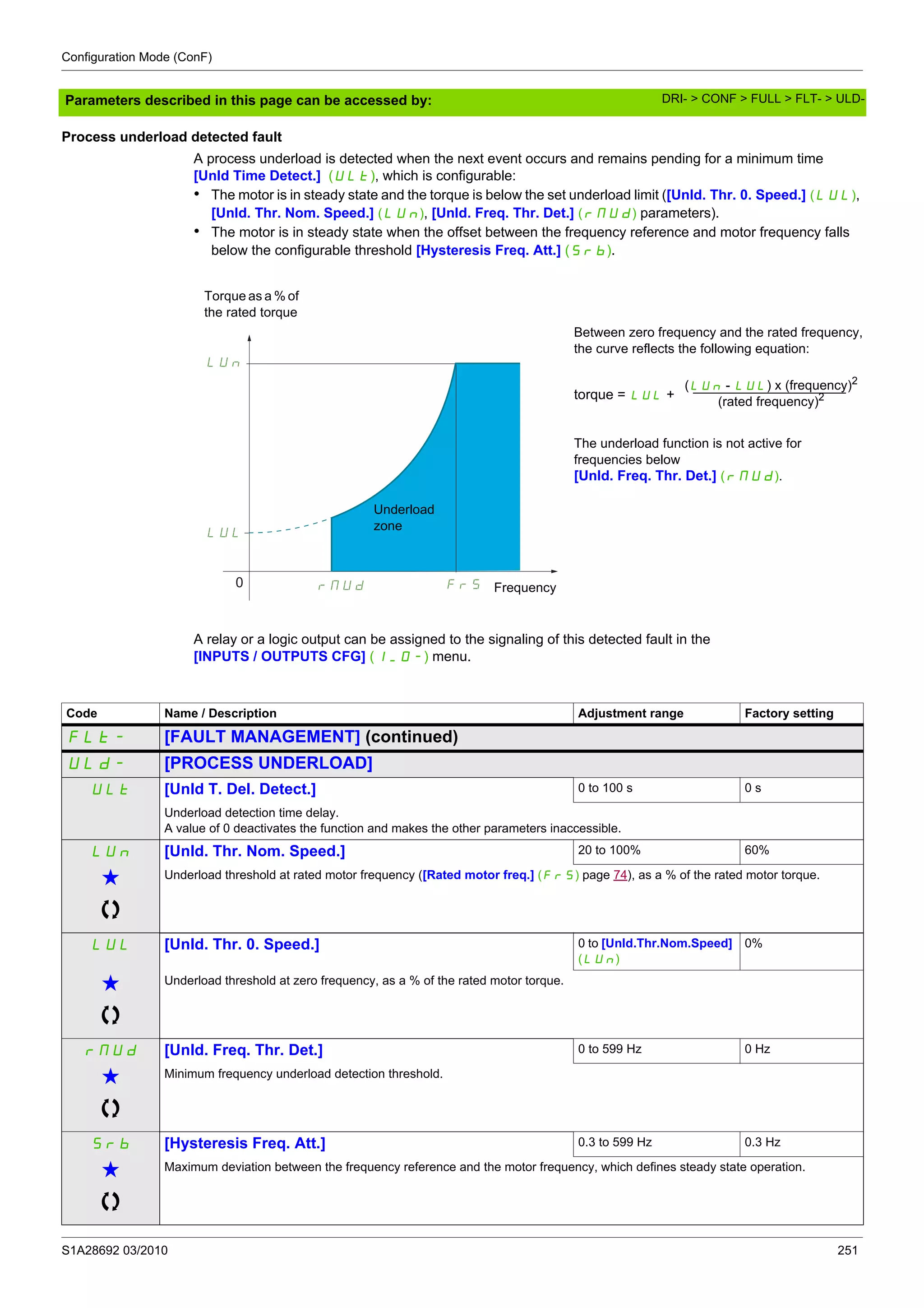Click the green access path banner DRI- > CONF
The height and width of the screenshot is (1308, 924).
tap(762, 99)
